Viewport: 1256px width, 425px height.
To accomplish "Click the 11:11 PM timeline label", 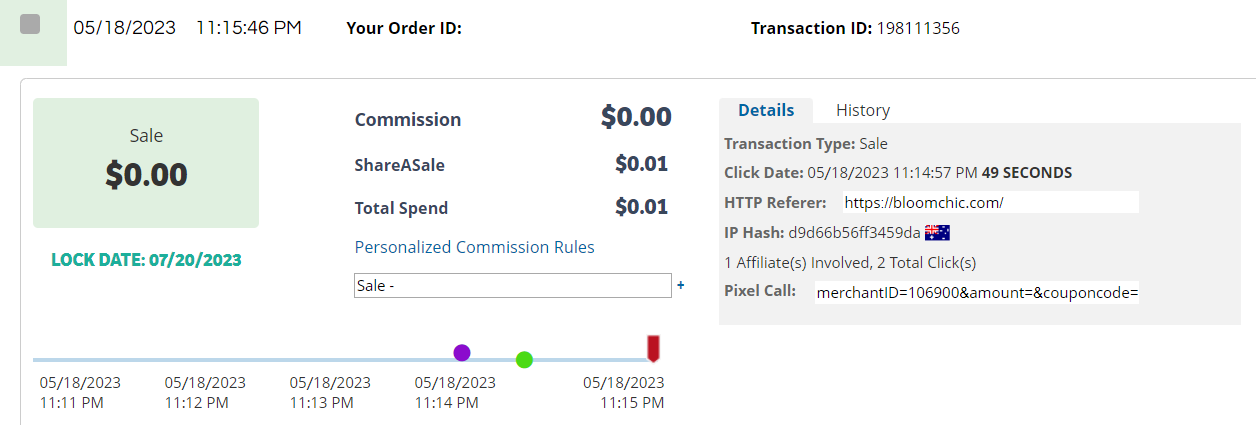I will [80, 393].
